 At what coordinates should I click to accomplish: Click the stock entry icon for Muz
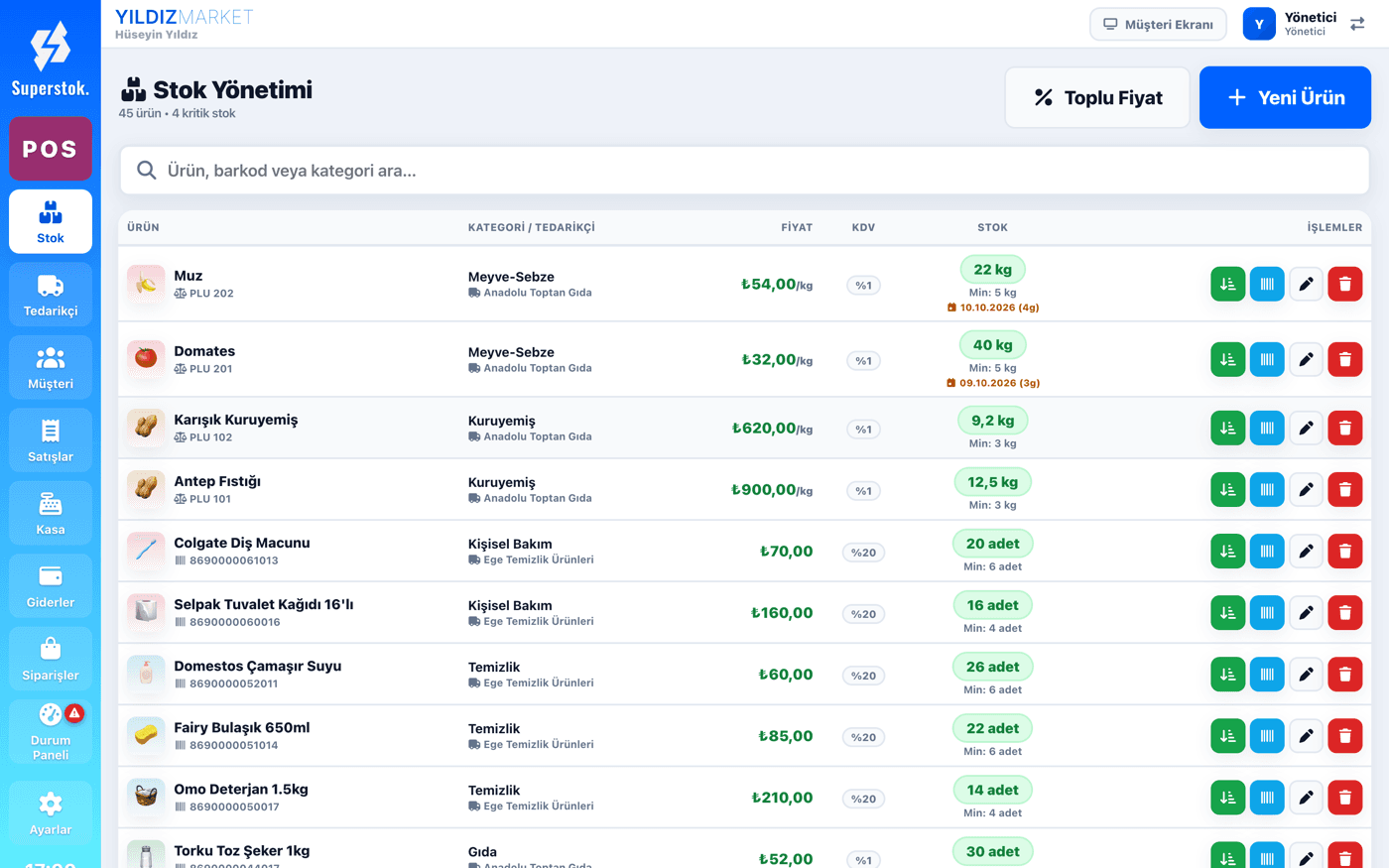point(1228,284)
